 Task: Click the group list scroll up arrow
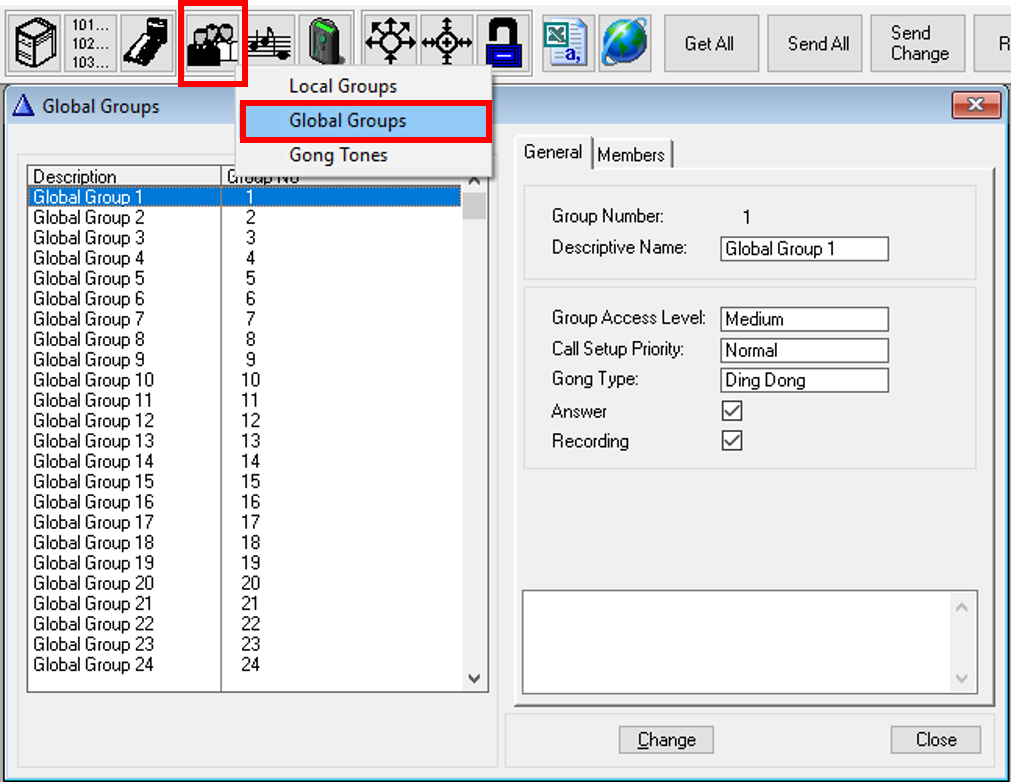coord(475,181)
